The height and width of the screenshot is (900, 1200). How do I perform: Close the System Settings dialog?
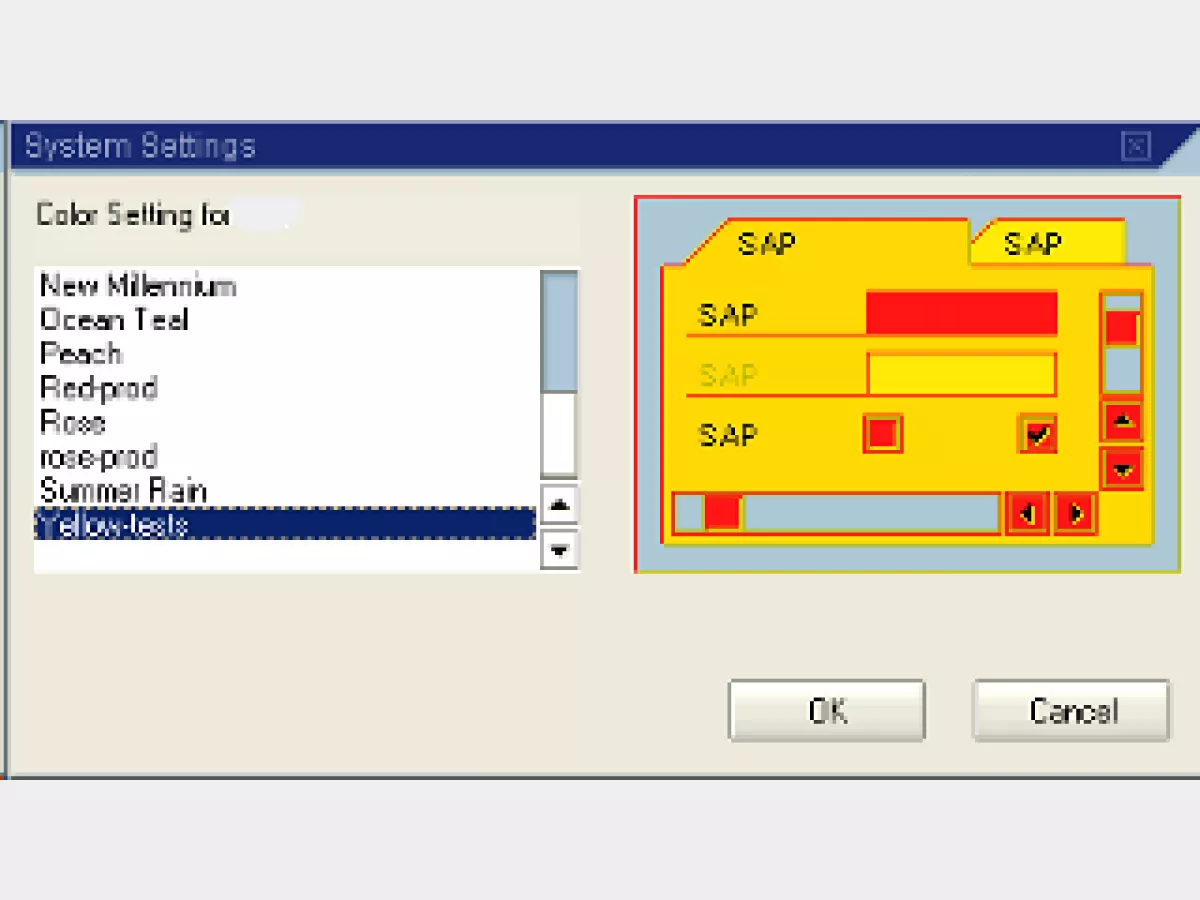click(x=1136, y=147)
